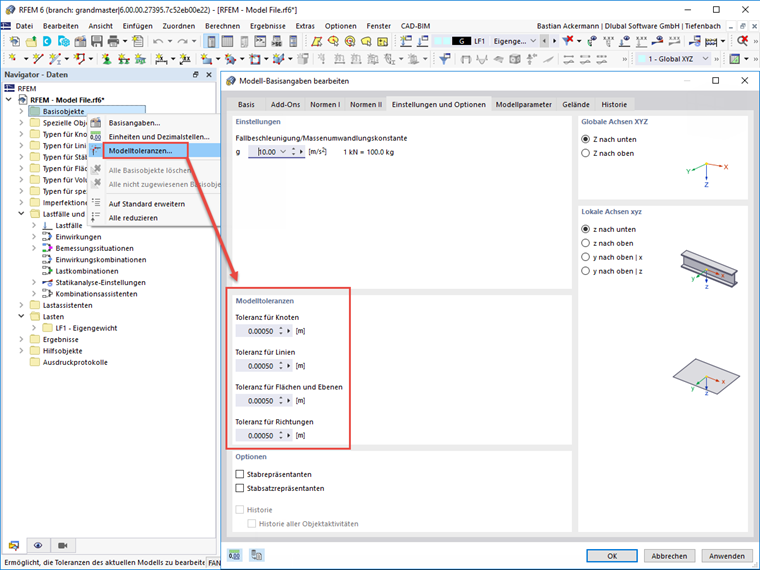Toggle the Navigator panel icon in toolbar
760x570 pixels.
click(211, 41)
